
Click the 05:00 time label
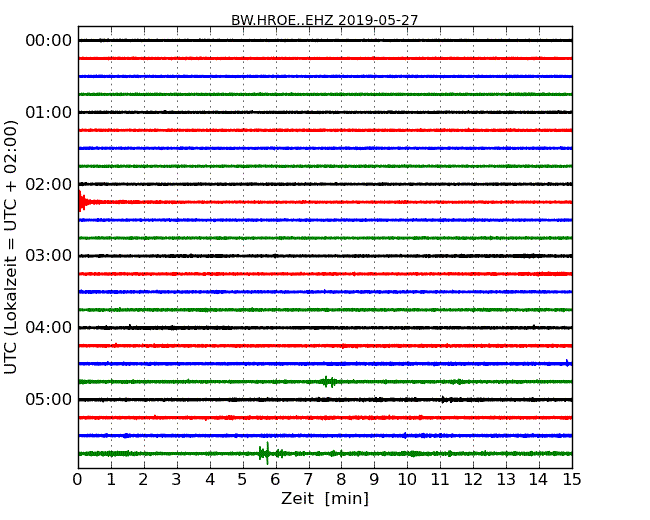(49, 399)
